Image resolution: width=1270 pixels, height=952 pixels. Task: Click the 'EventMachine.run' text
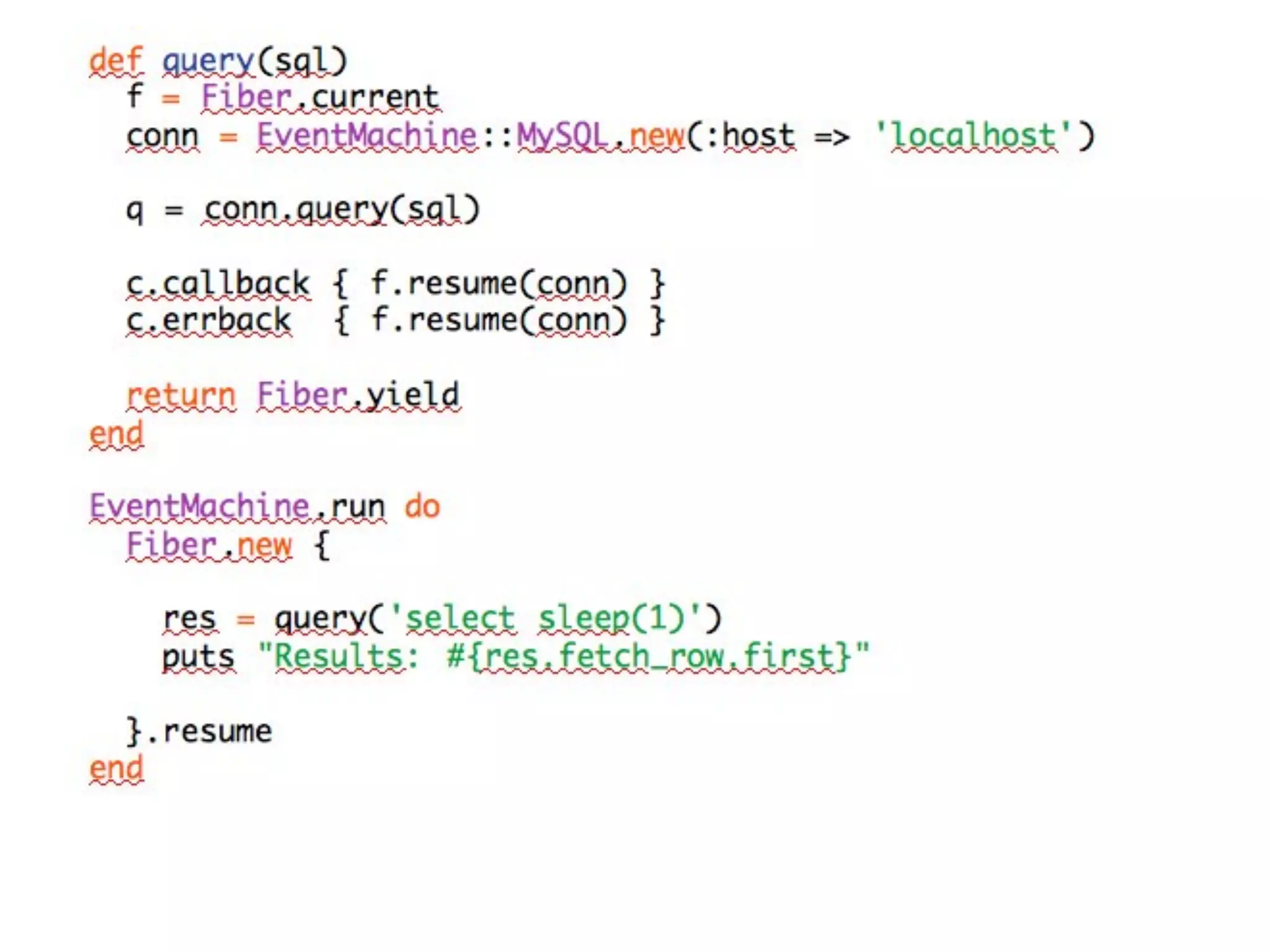(x=237, y=507)
